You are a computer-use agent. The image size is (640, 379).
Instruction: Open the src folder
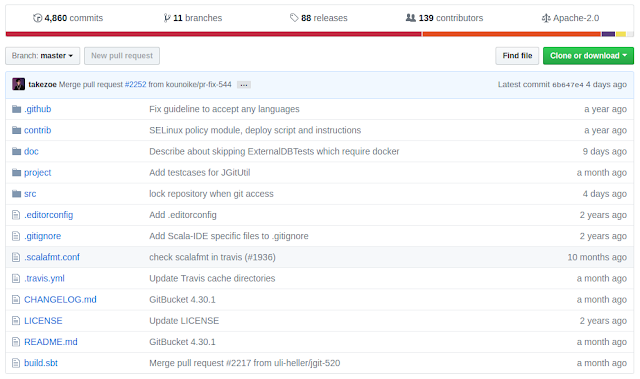30,194
